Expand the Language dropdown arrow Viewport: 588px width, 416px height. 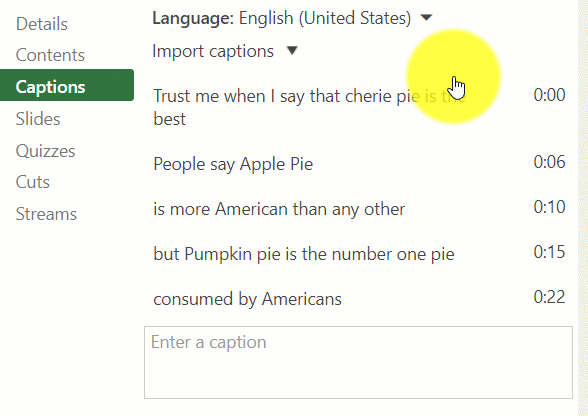coord(426,18)
